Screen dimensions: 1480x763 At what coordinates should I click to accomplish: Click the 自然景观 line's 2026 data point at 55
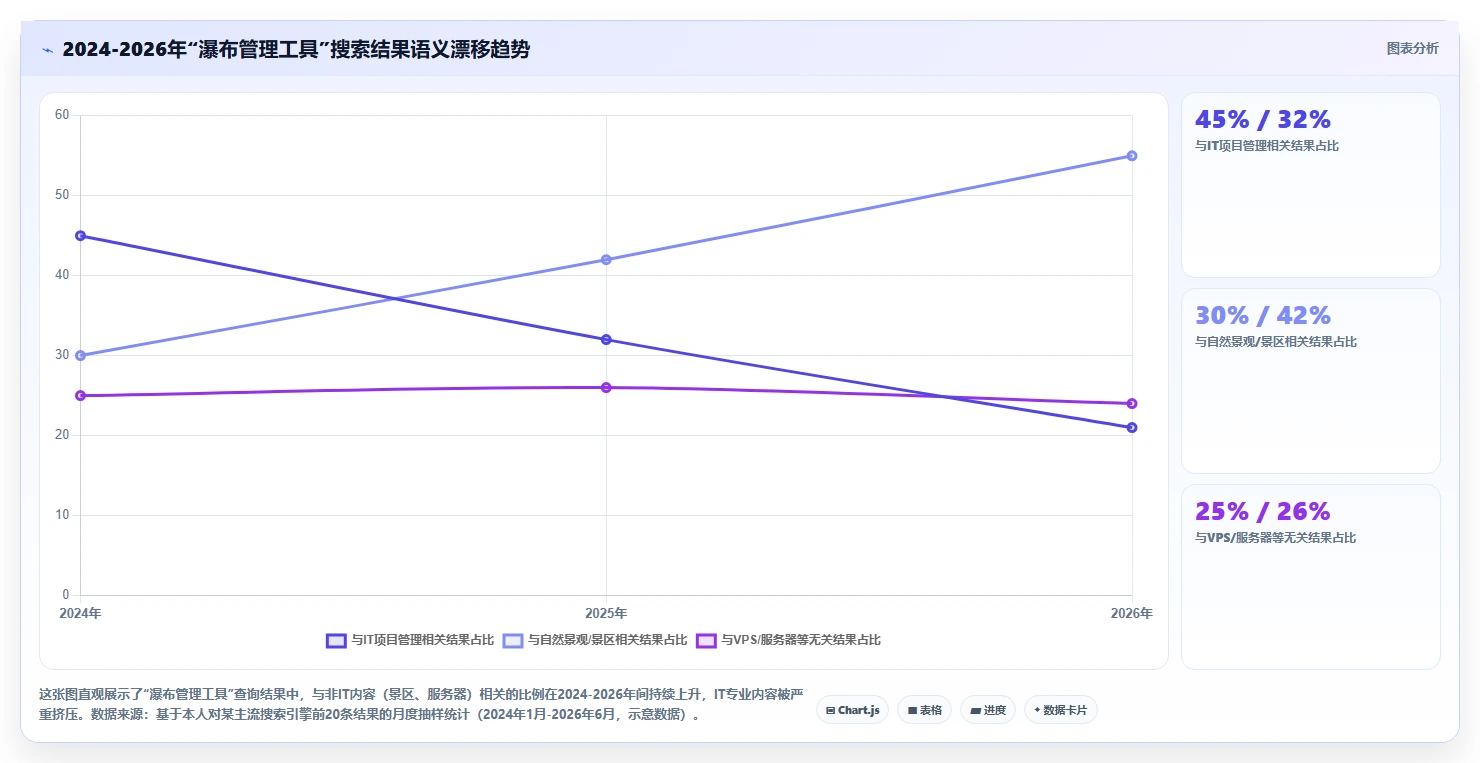[1132, 156]
